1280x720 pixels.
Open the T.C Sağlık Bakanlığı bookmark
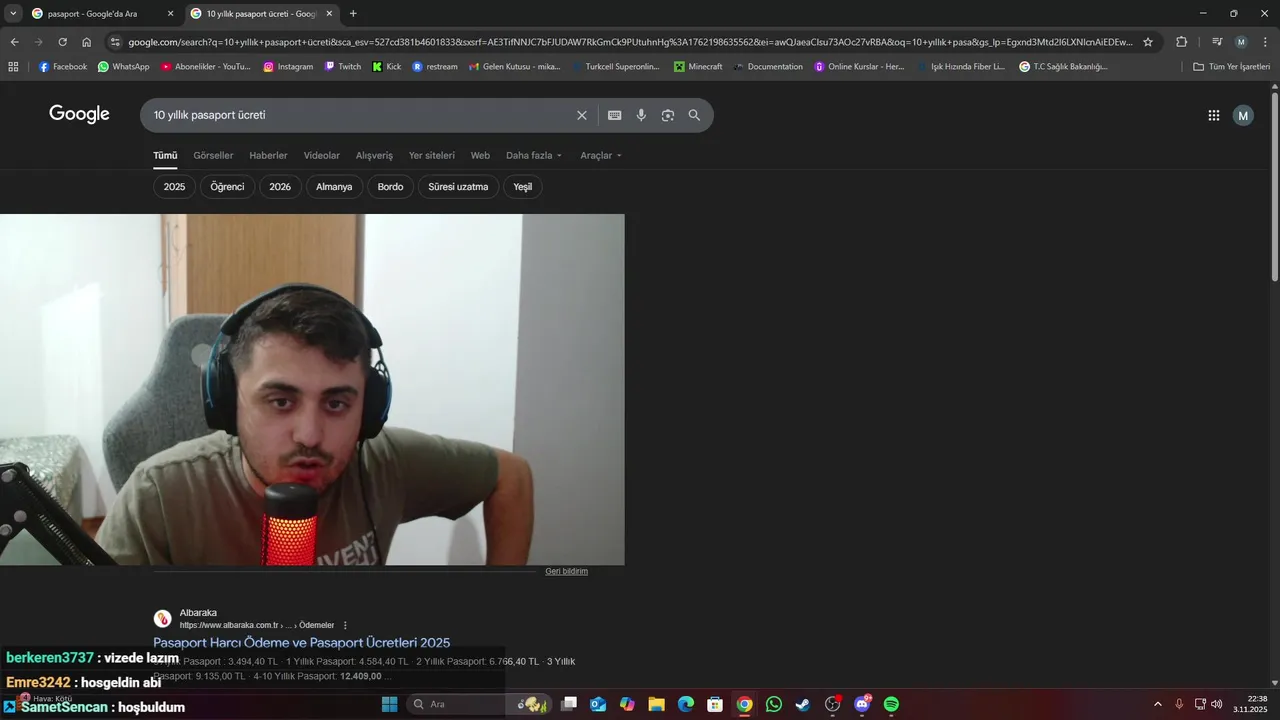1063,67
